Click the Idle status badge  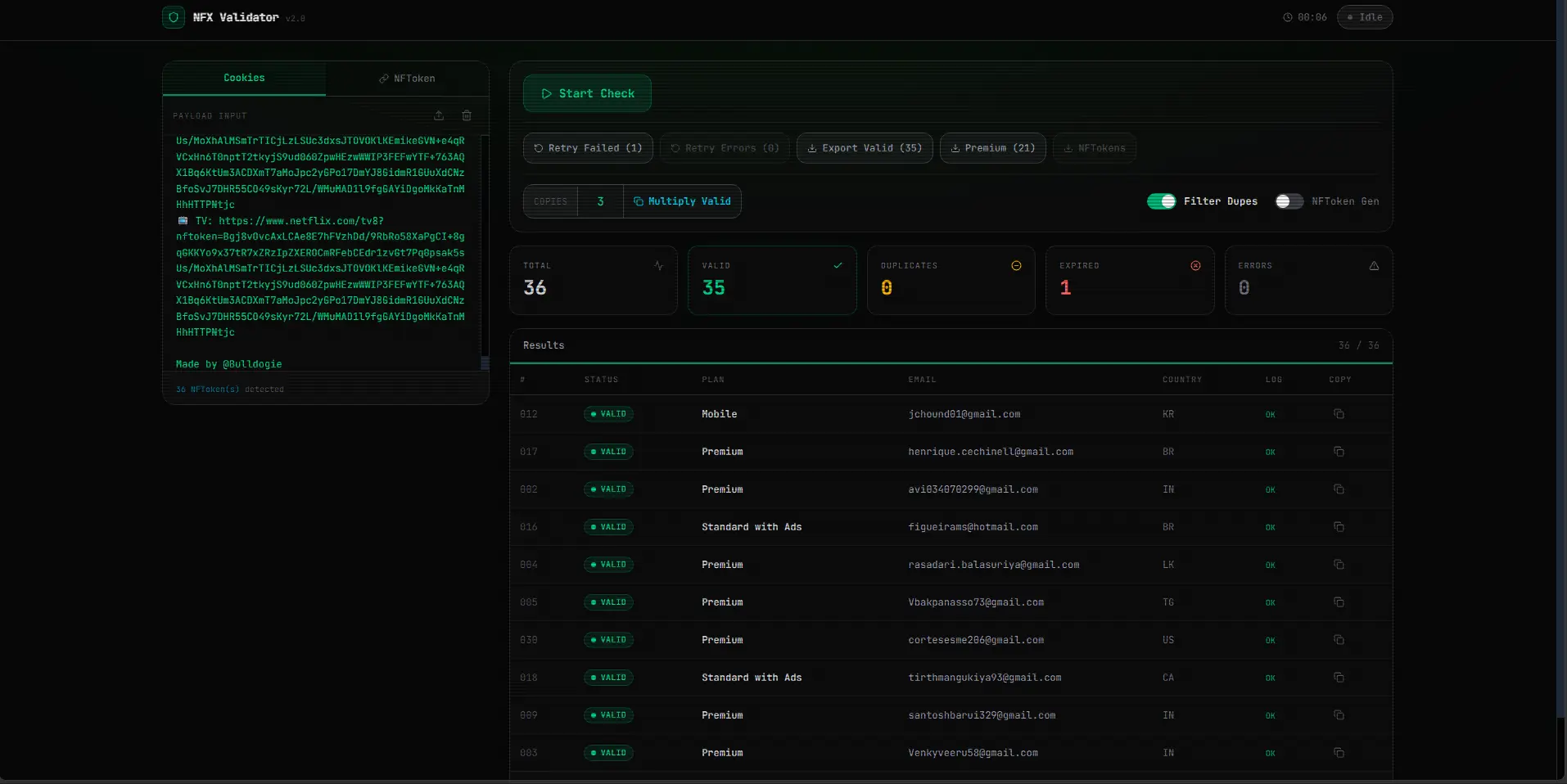click(x=1365, y=17)
